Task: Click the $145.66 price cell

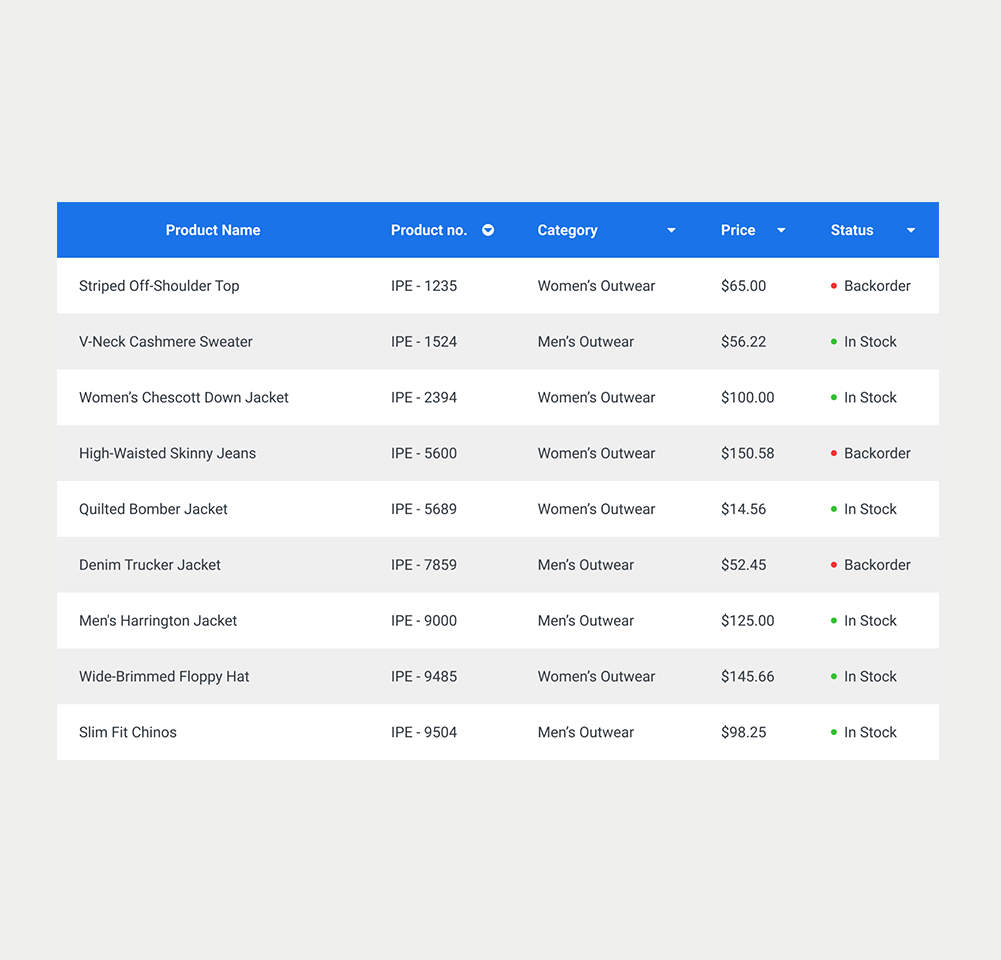Action: 747,677
